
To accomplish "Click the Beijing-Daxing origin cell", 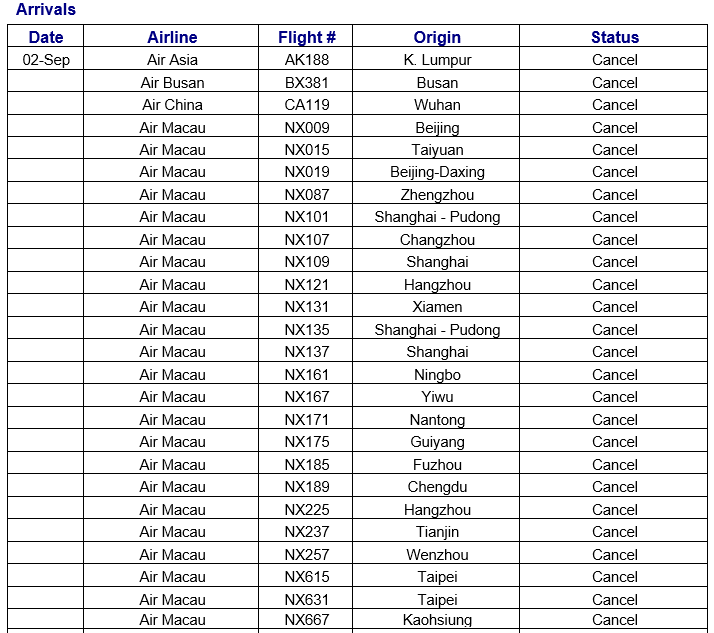I will (437, 172).
